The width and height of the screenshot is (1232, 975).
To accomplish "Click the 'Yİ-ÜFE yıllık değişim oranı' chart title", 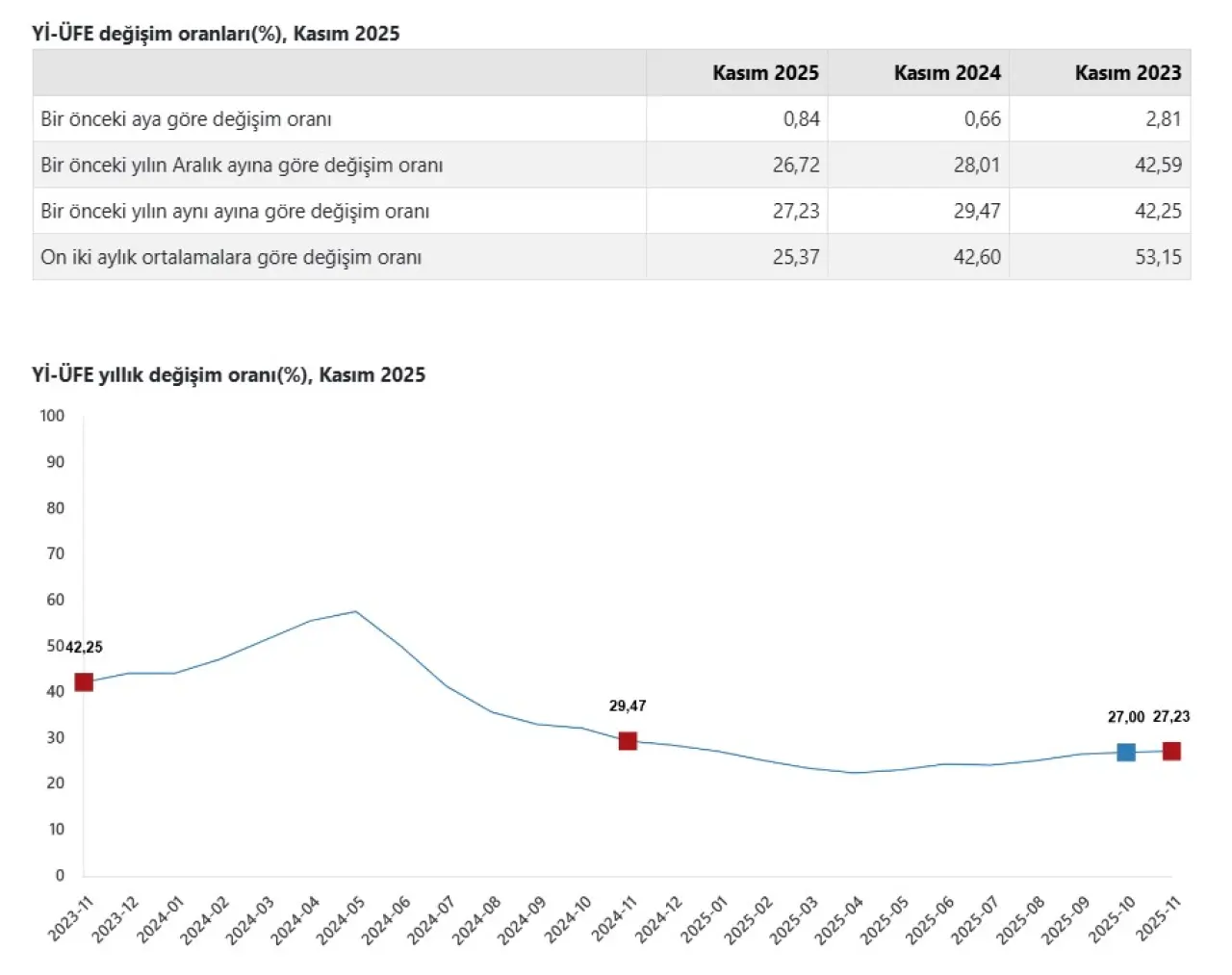I will pyautogui.click(x=228, y=375).
